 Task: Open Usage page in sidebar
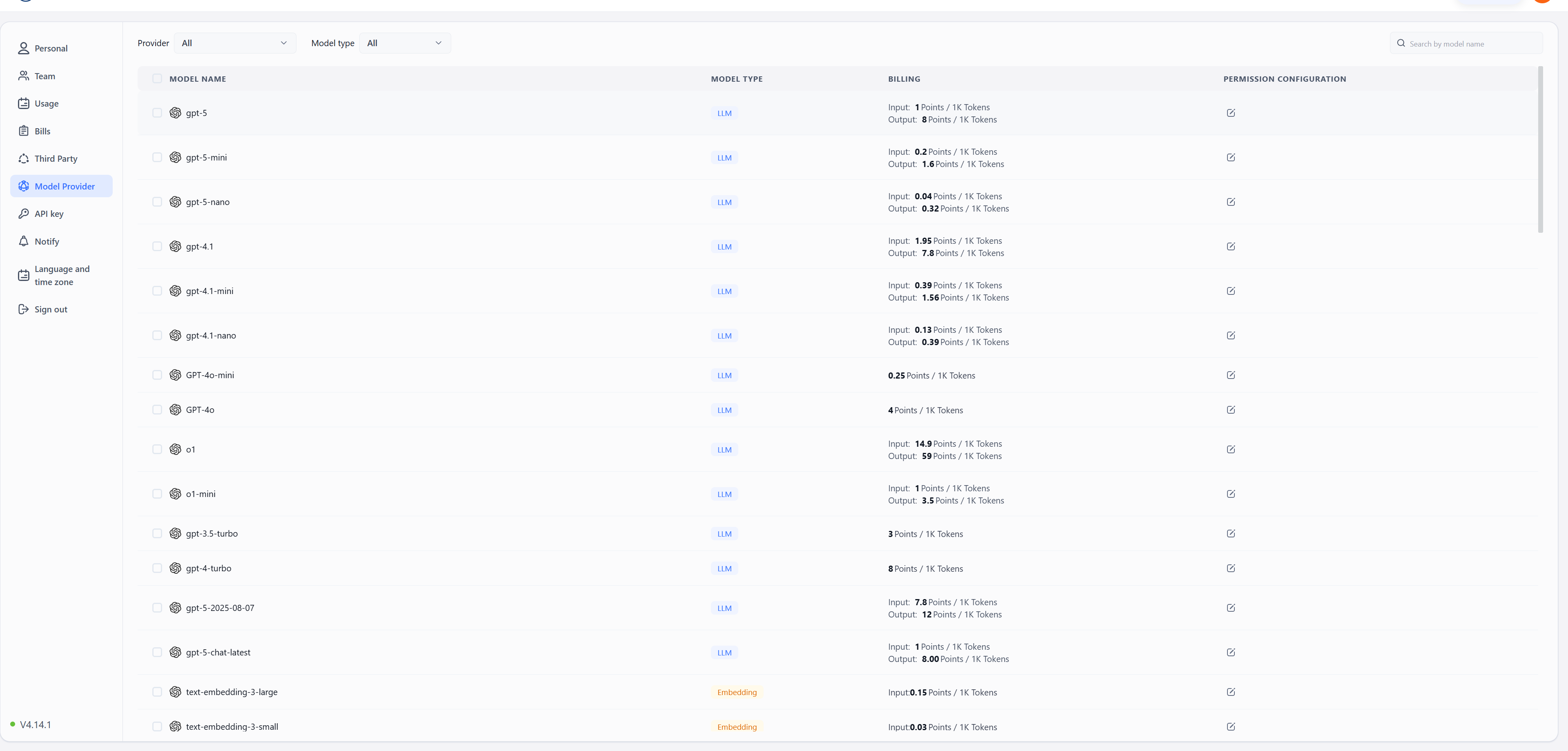point(46,103)
